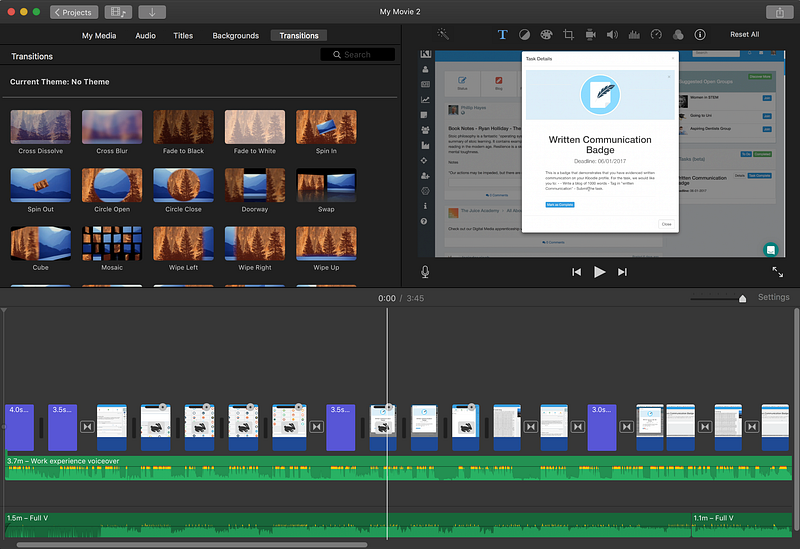Open the speed adjustment speedometer tool
Image resolution: width=800 pixels, height=549 pixels.
[656, 35]
